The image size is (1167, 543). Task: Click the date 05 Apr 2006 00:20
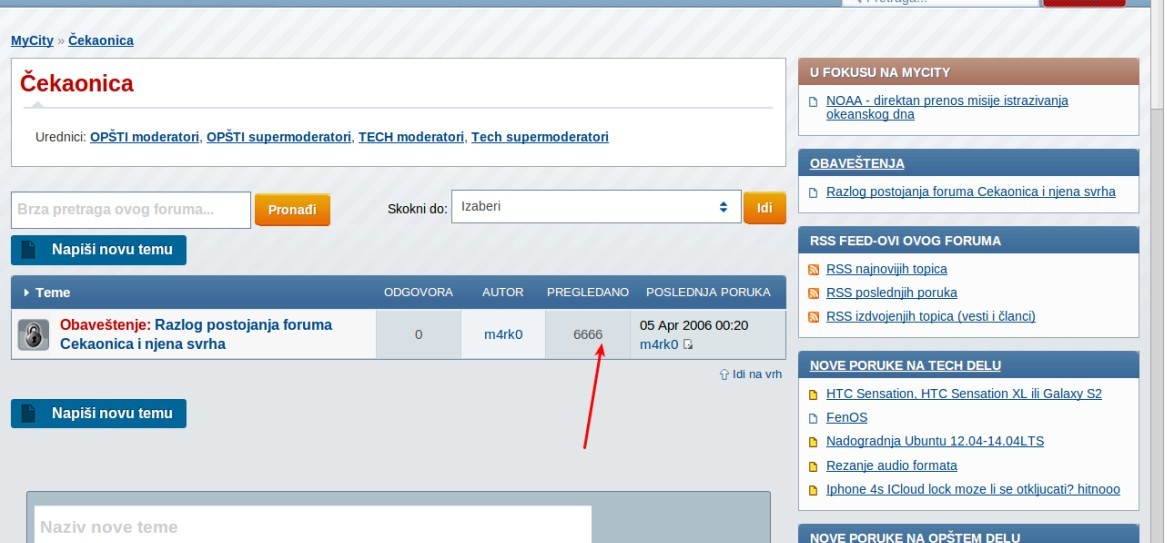click(694, 326)
